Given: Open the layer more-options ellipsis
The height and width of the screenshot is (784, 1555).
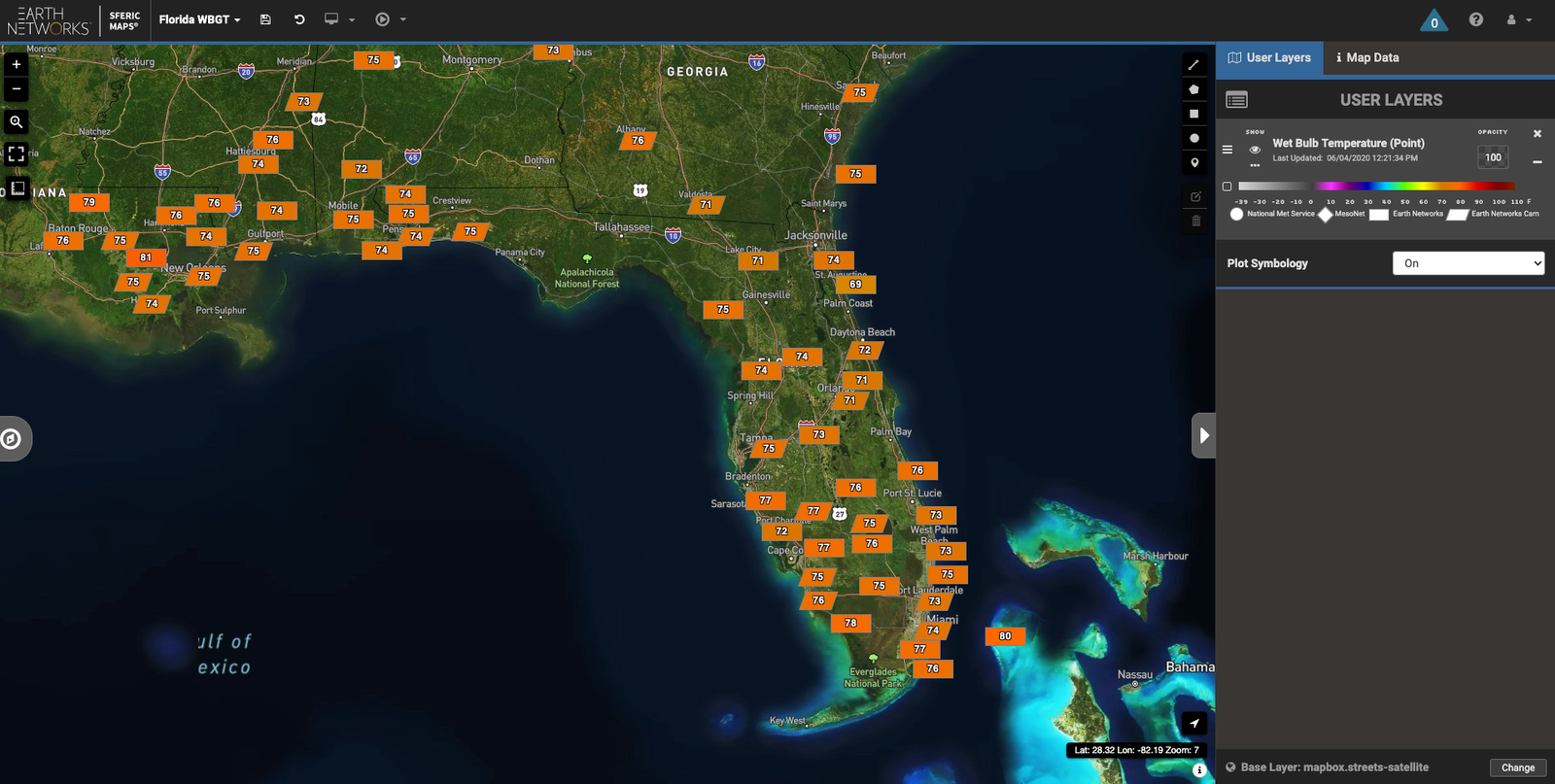Looking at the screenshot, I should pyautogui.click(x=1255, y=165).
